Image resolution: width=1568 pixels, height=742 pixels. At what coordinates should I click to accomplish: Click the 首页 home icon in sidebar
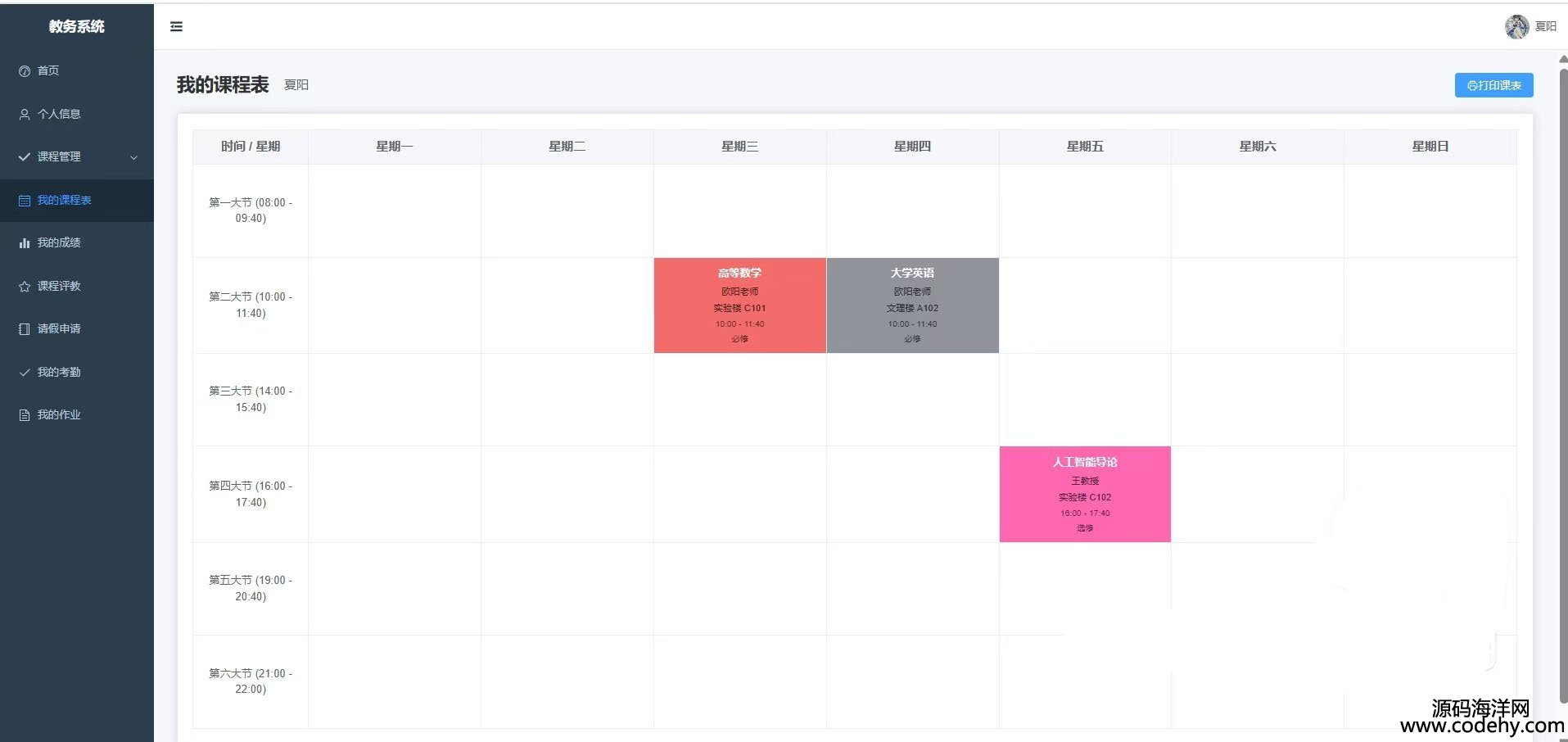tap(25, 71)
